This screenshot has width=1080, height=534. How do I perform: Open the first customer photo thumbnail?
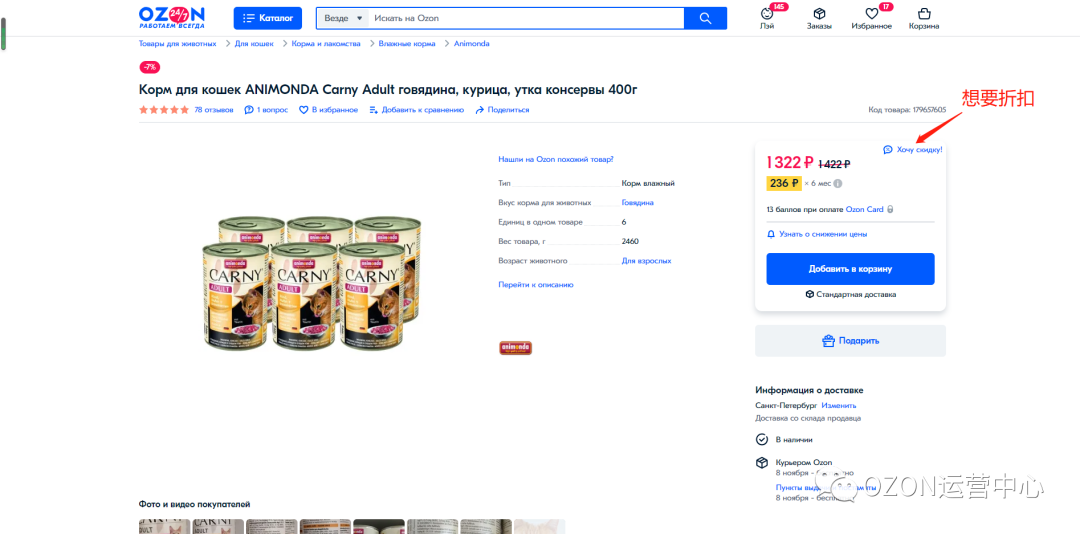pyautogui.click(x=165, y=526)
